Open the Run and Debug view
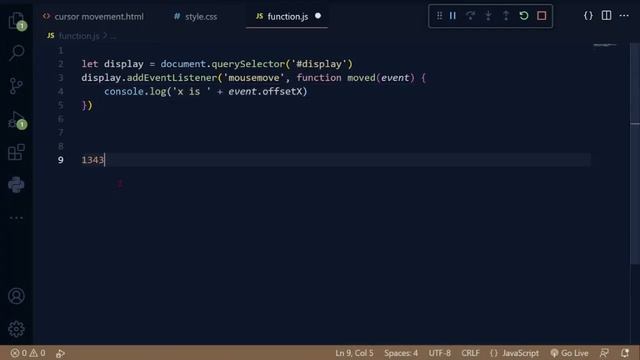640x360 pixels. coord(16,120)
